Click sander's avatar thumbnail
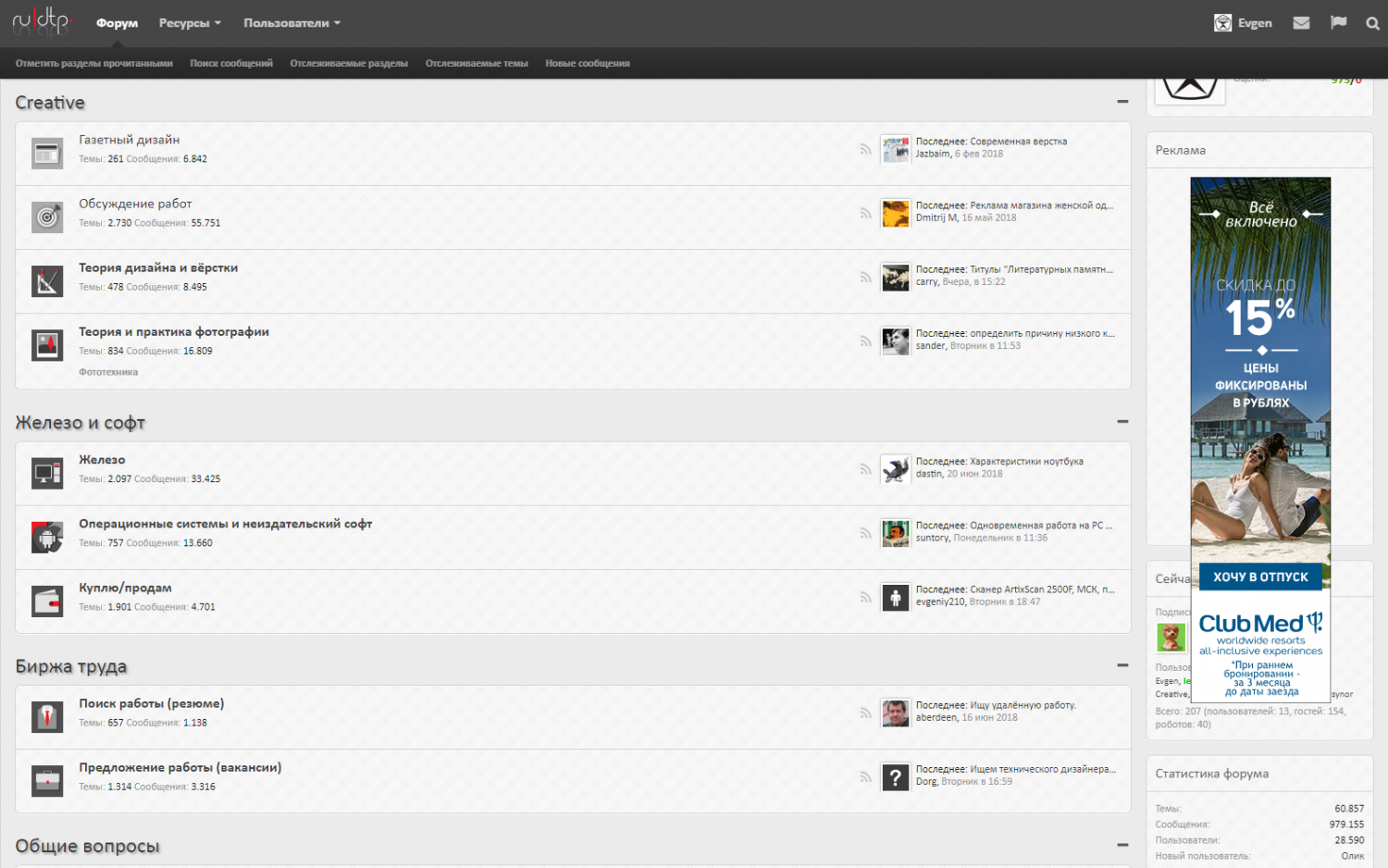The height and width of the screenshot is (868, 1388). [895, 341]
